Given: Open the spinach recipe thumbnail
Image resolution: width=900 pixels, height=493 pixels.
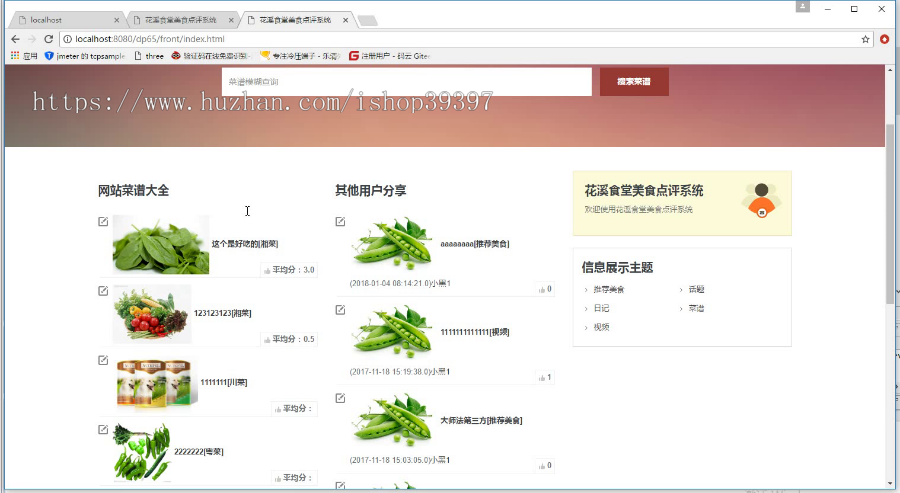Looking at the screenshot, I should [x=161, y=244].
